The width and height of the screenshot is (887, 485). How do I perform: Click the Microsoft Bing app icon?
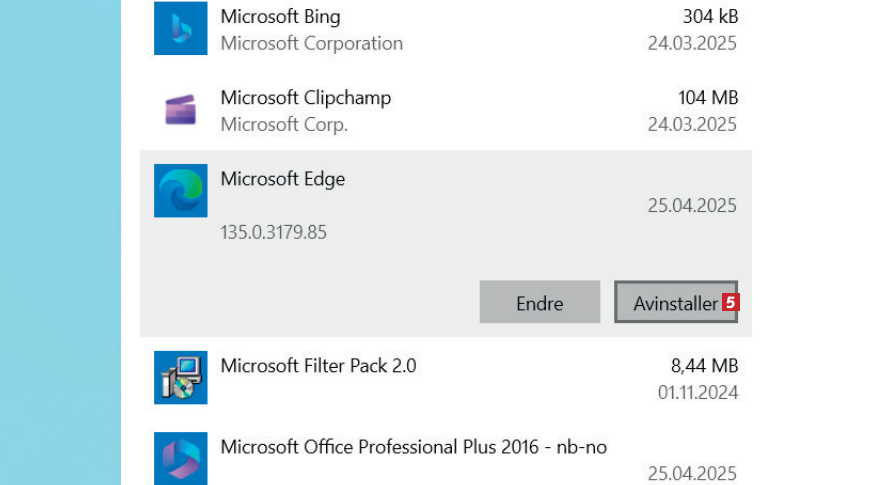coord(180,29)
